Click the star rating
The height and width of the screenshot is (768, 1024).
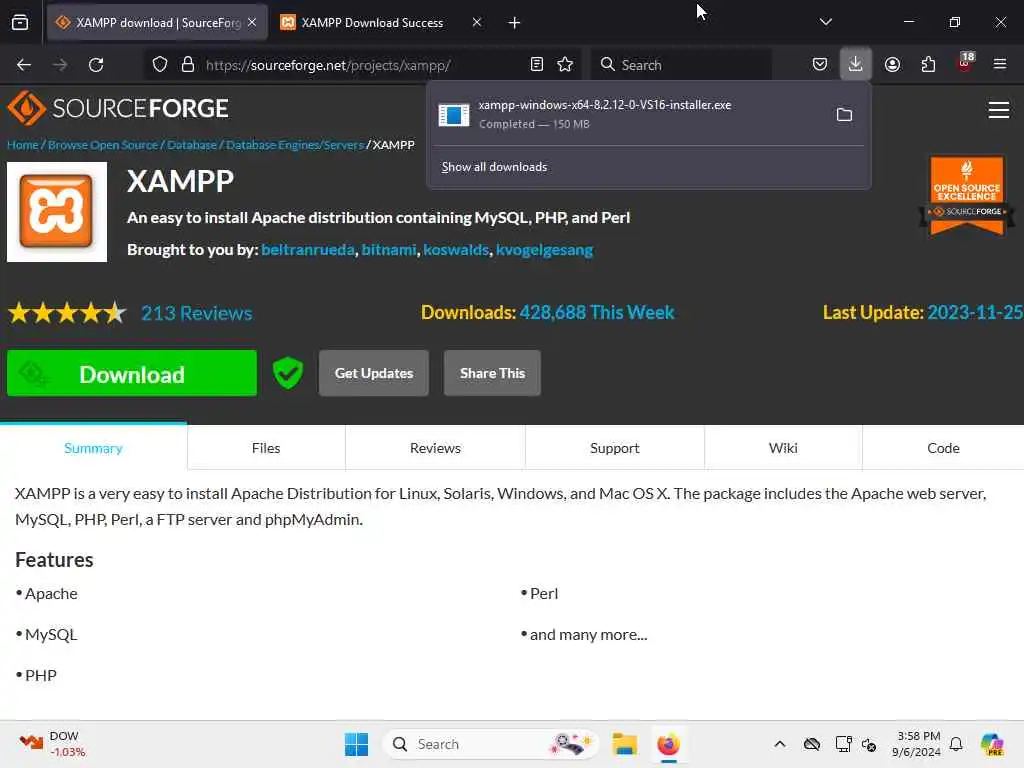pos(67,313)
